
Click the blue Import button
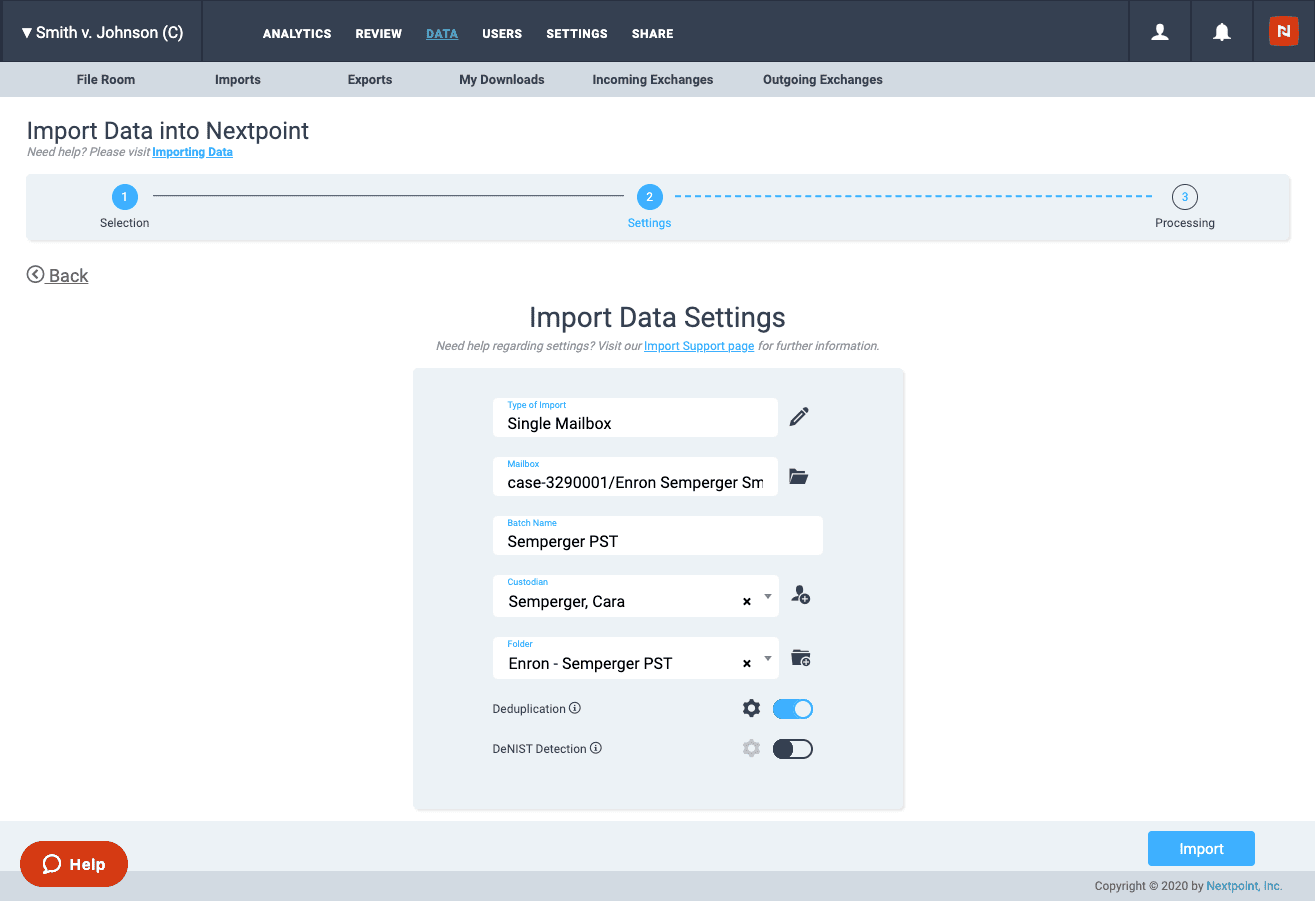[x=1201, y=849]
